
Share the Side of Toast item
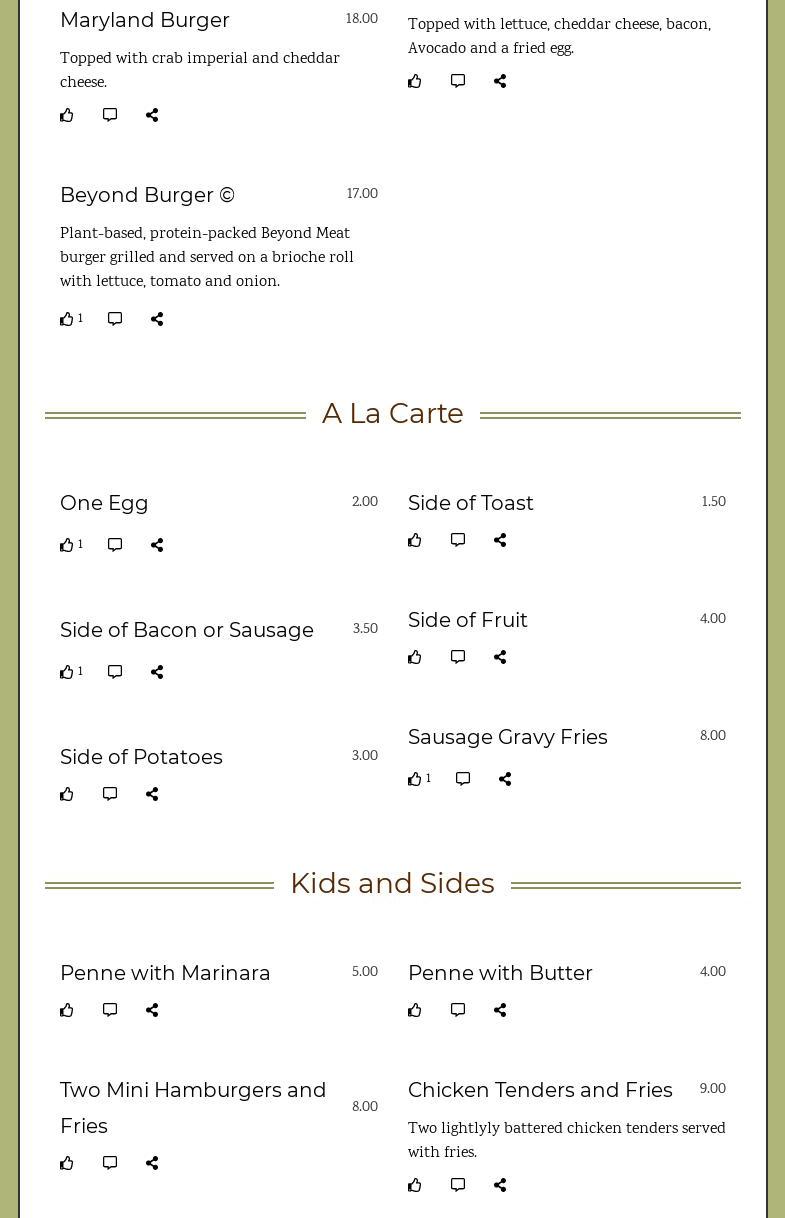pyautogui.click(x=500, y=540)
